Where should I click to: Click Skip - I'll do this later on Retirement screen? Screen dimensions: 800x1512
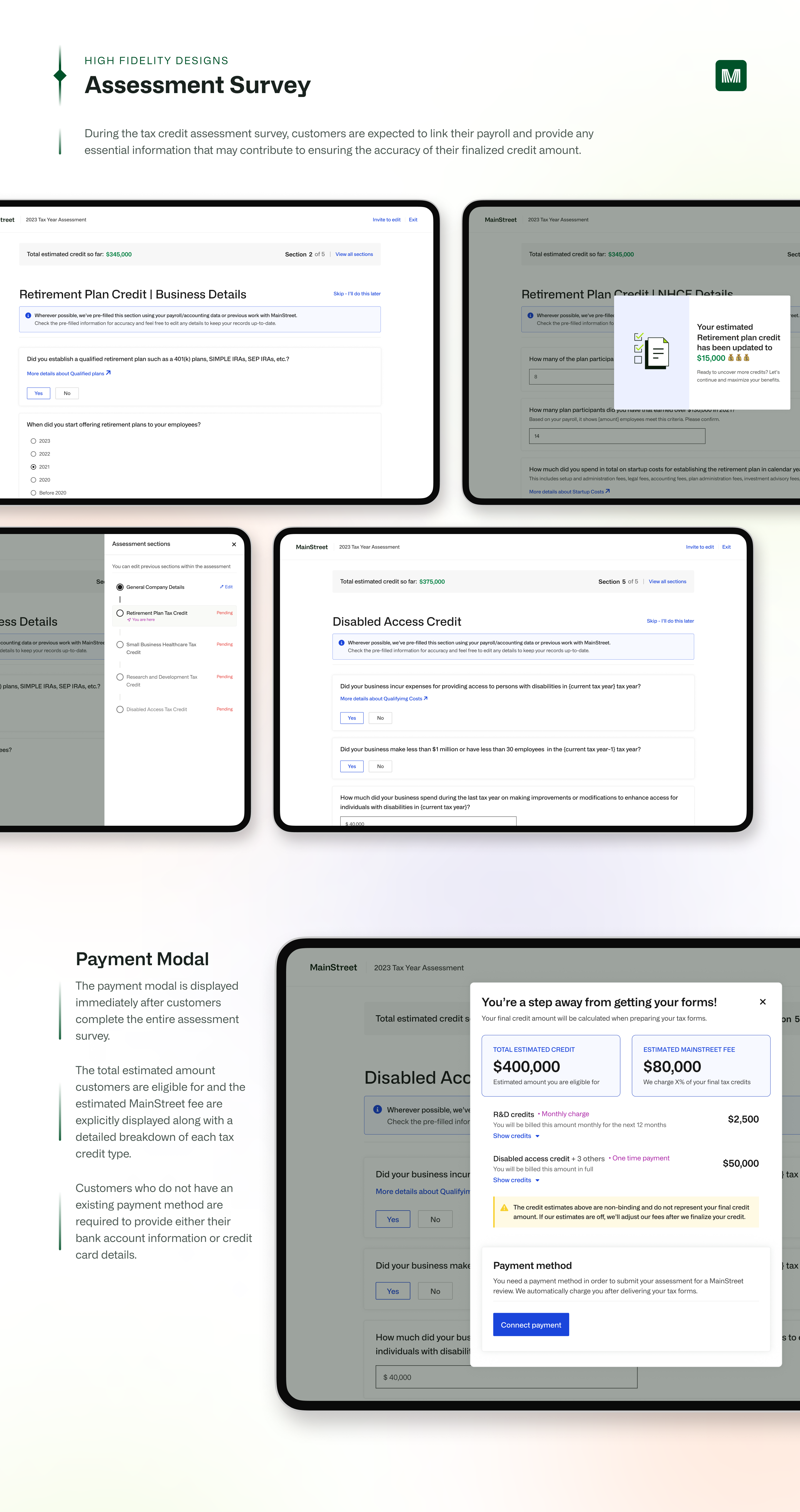[x=357, y=293]
